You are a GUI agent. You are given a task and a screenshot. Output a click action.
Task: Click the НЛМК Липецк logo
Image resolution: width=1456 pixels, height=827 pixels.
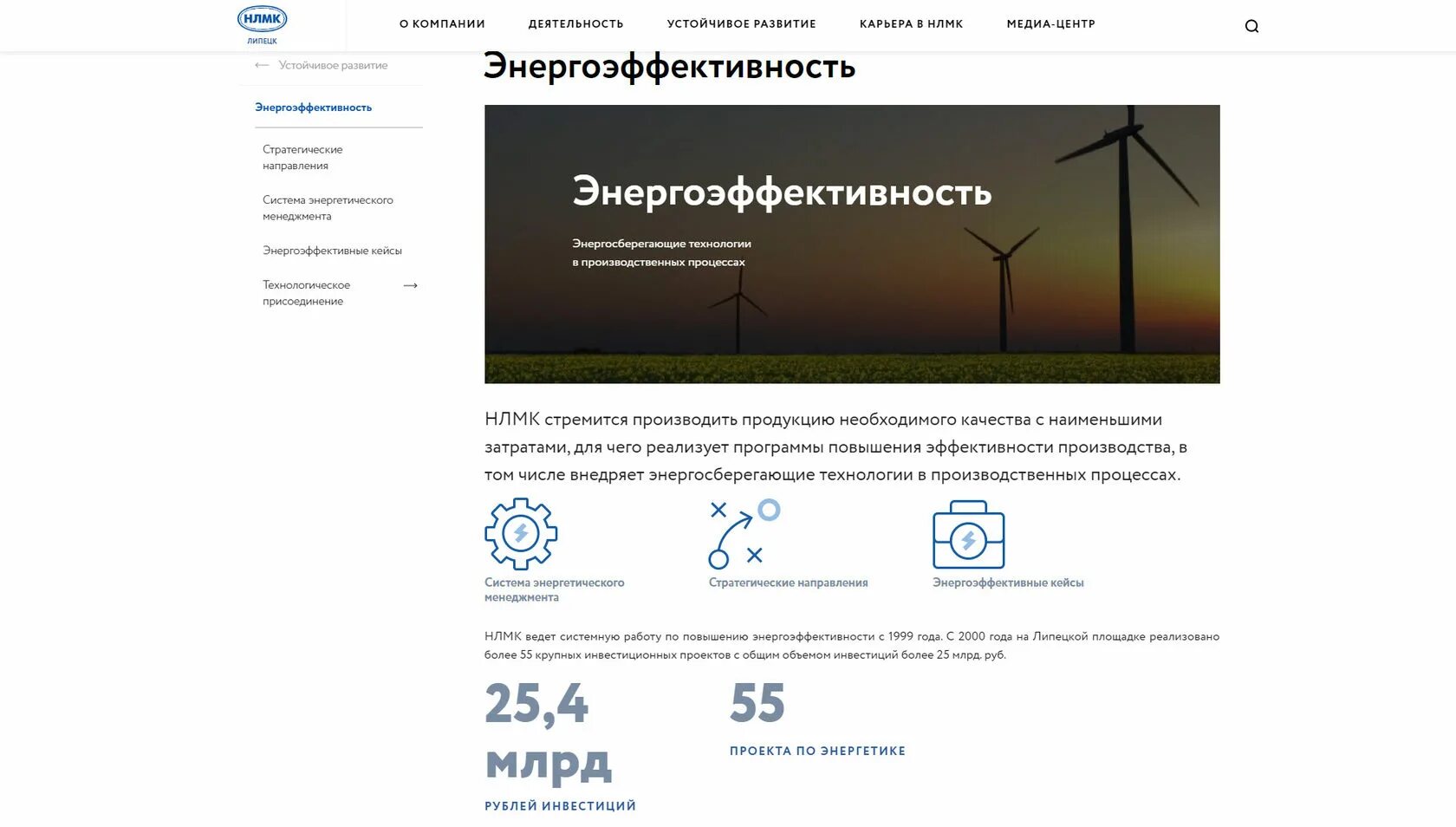pyautogui.click(x=262, y=24)
